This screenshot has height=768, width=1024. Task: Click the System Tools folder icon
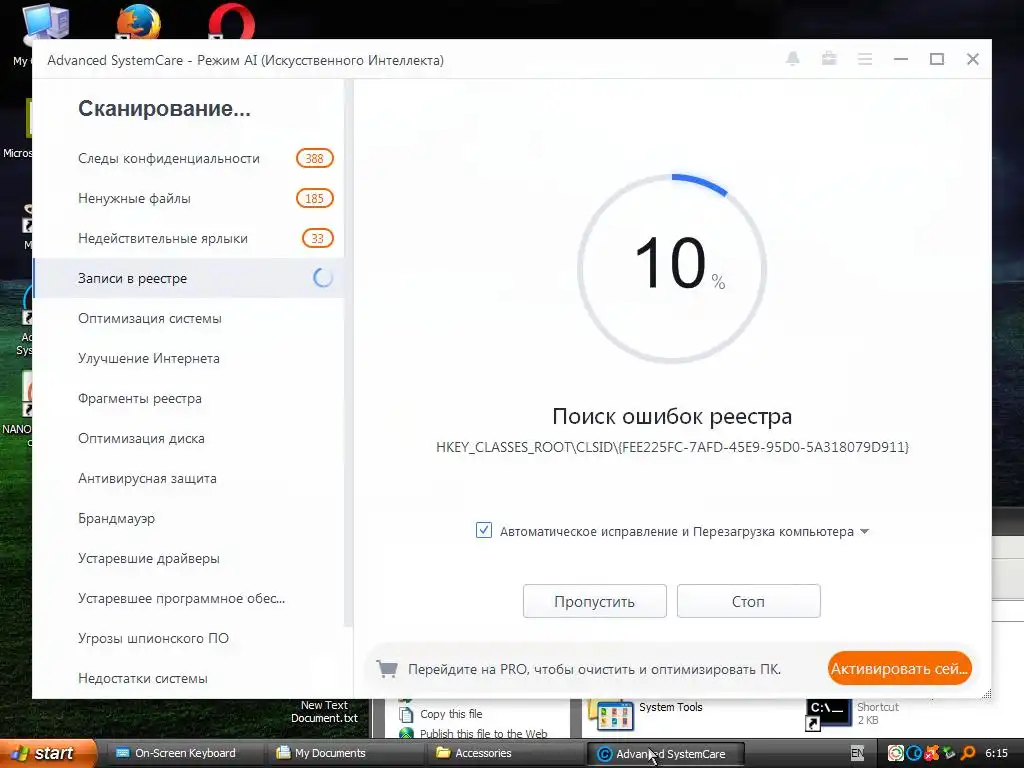(611, 715)
